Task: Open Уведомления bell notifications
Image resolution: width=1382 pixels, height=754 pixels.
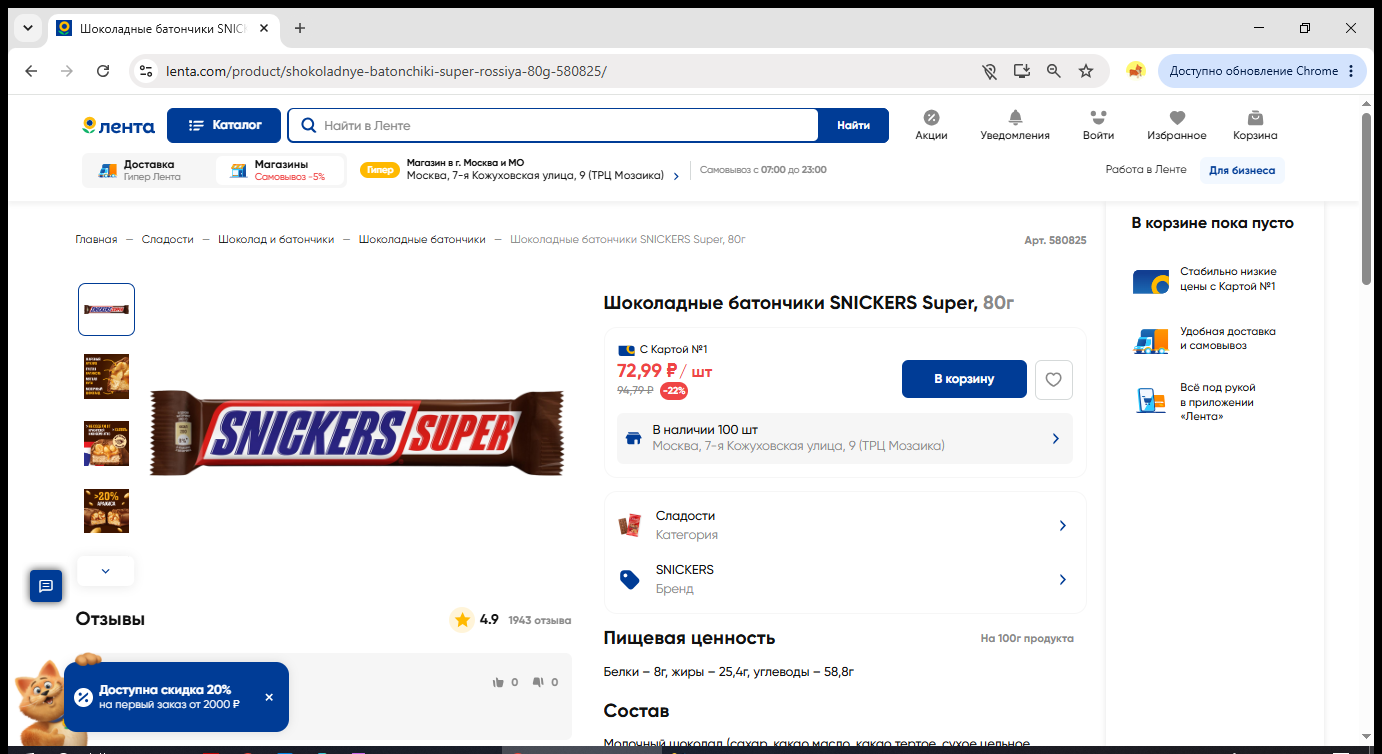Action: pos(1015,125)
